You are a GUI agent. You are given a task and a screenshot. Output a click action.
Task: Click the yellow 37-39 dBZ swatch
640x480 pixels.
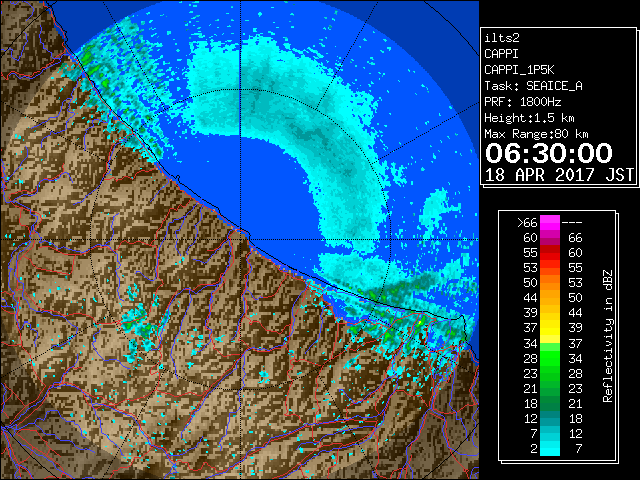coord(550,328)
